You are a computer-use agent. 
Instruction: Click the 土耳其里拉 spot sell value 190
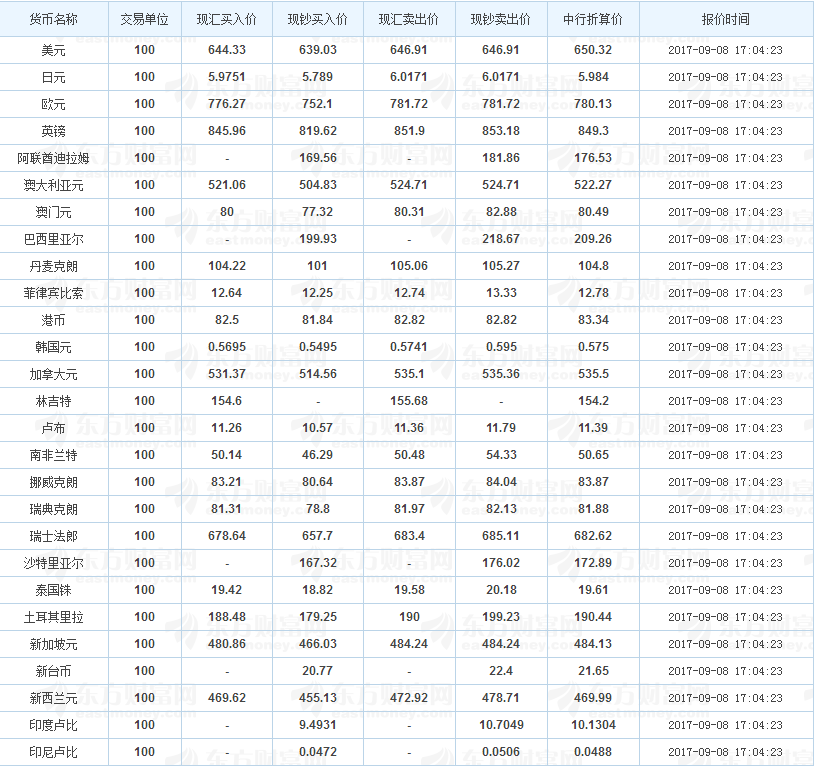(409, 617)
